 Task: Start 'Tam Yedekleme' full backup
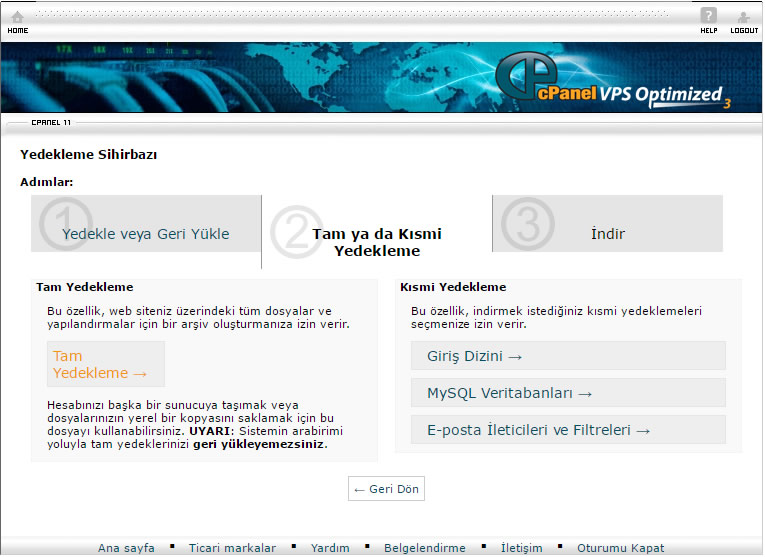(100, 365)
